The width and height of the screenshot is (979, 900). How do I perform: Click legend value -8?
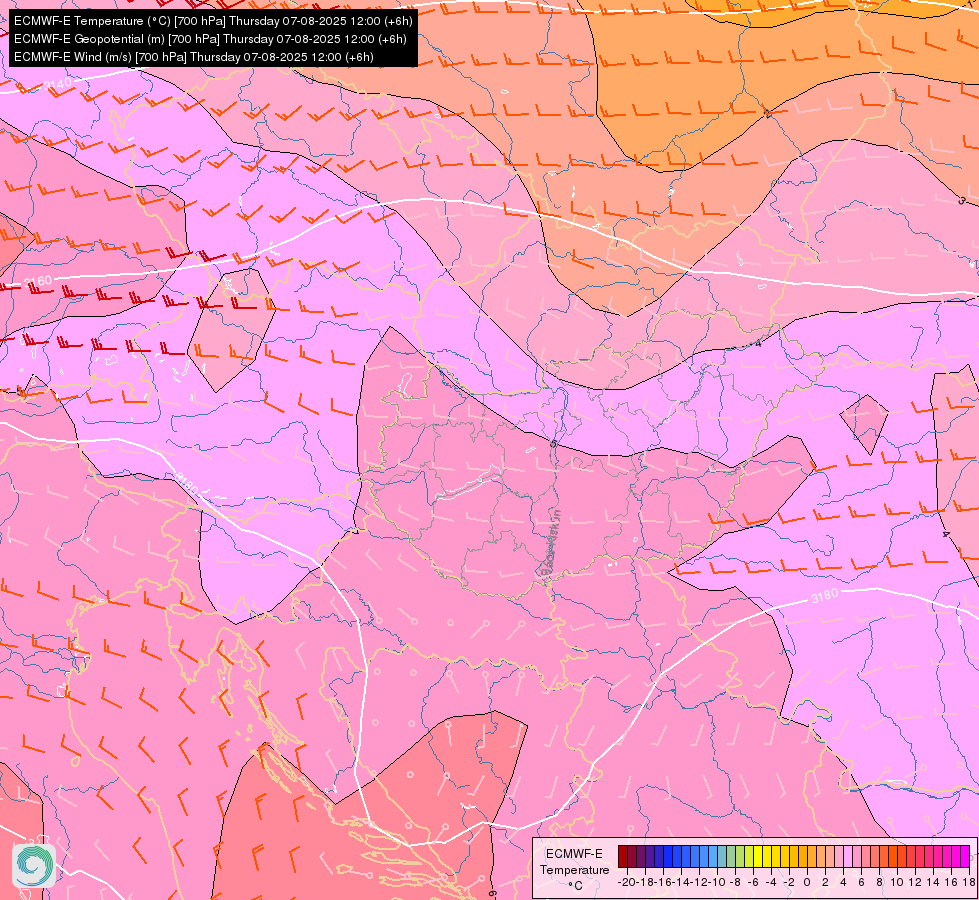pyautogui.click(x=735, y=883)
